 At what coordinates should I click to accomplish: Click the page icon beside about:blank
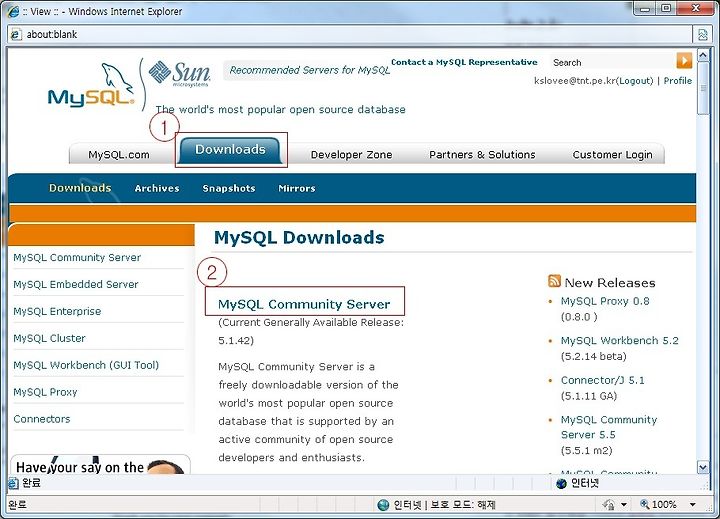click(16, 34)
